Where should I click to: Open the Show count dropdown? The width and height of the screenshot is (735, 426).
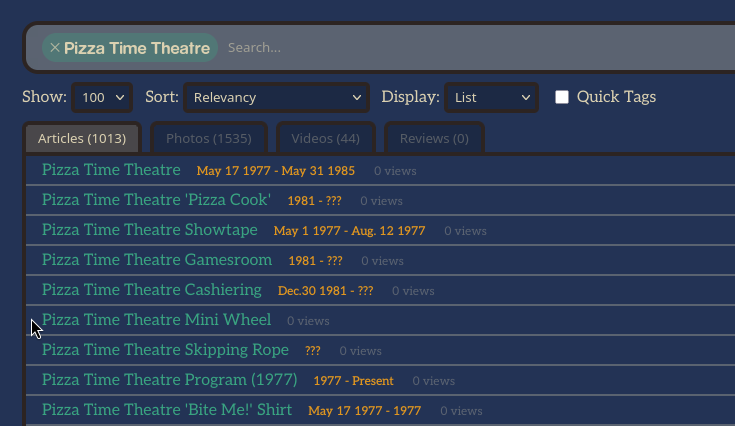coord(102,97)
